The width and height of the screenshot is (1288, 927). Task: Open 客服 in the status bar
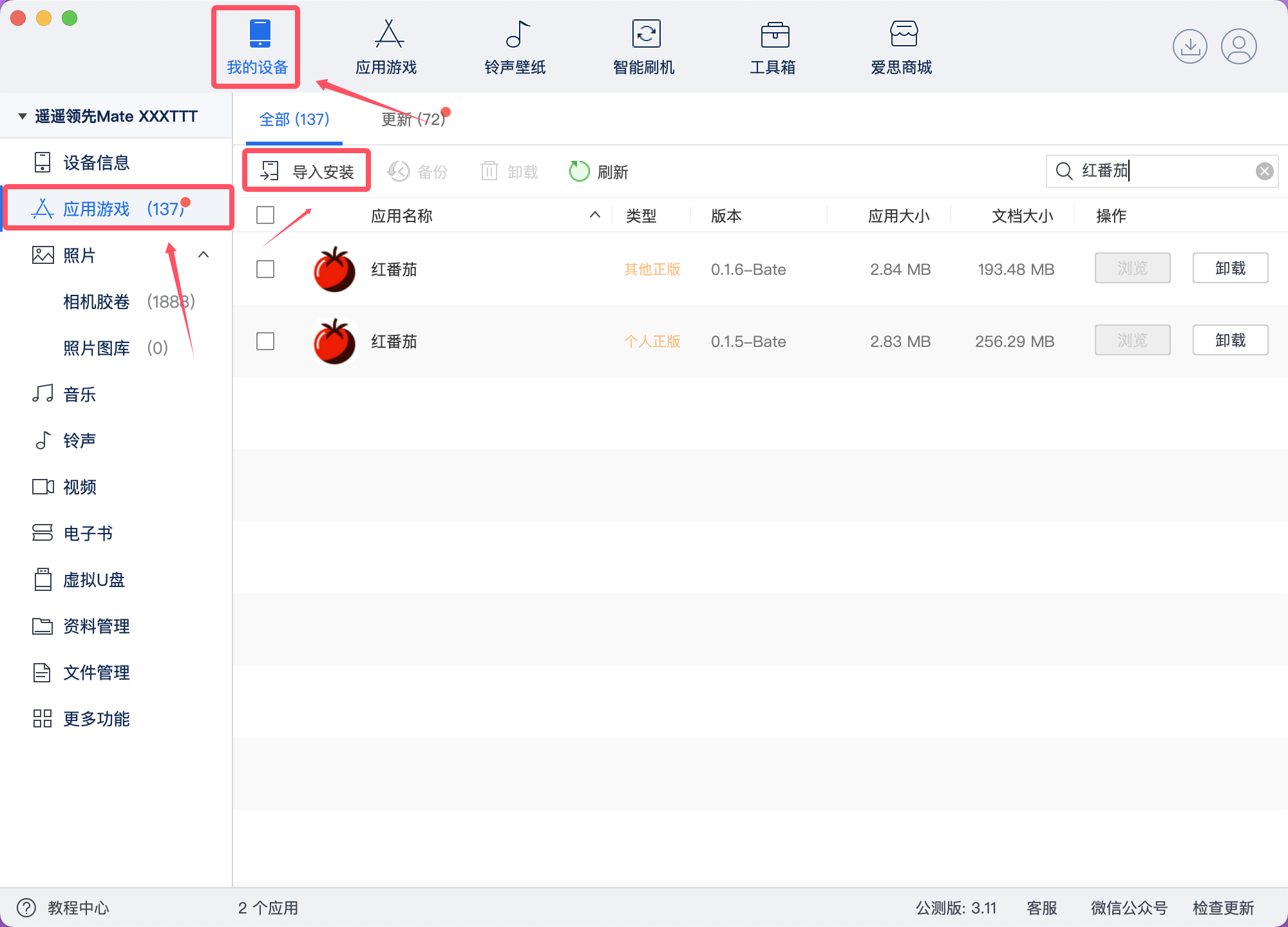tap(1042, 908)
